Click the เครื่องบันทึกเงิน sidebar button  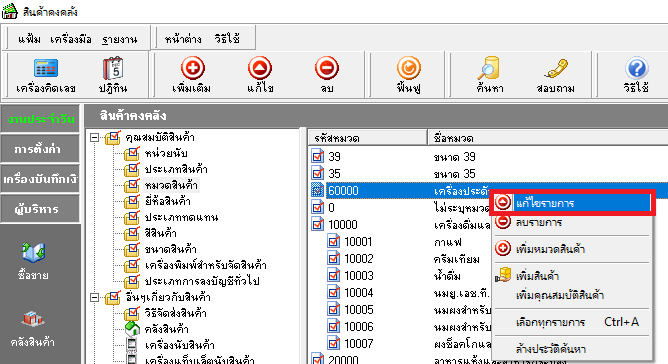click(40, 179)
